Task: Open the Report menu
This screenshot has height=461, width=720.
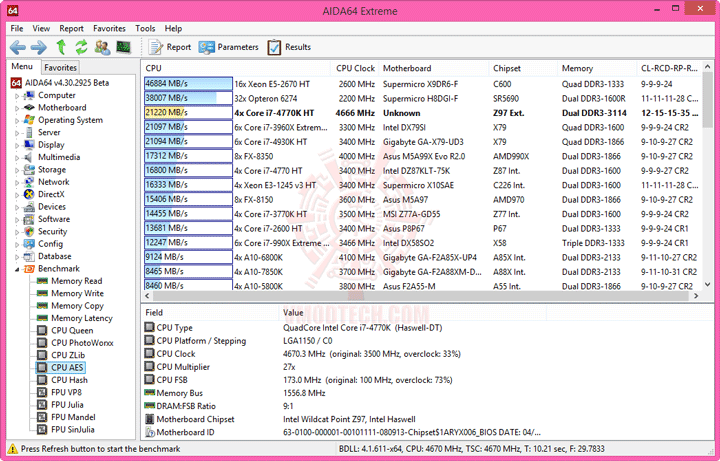Action: 71,28
